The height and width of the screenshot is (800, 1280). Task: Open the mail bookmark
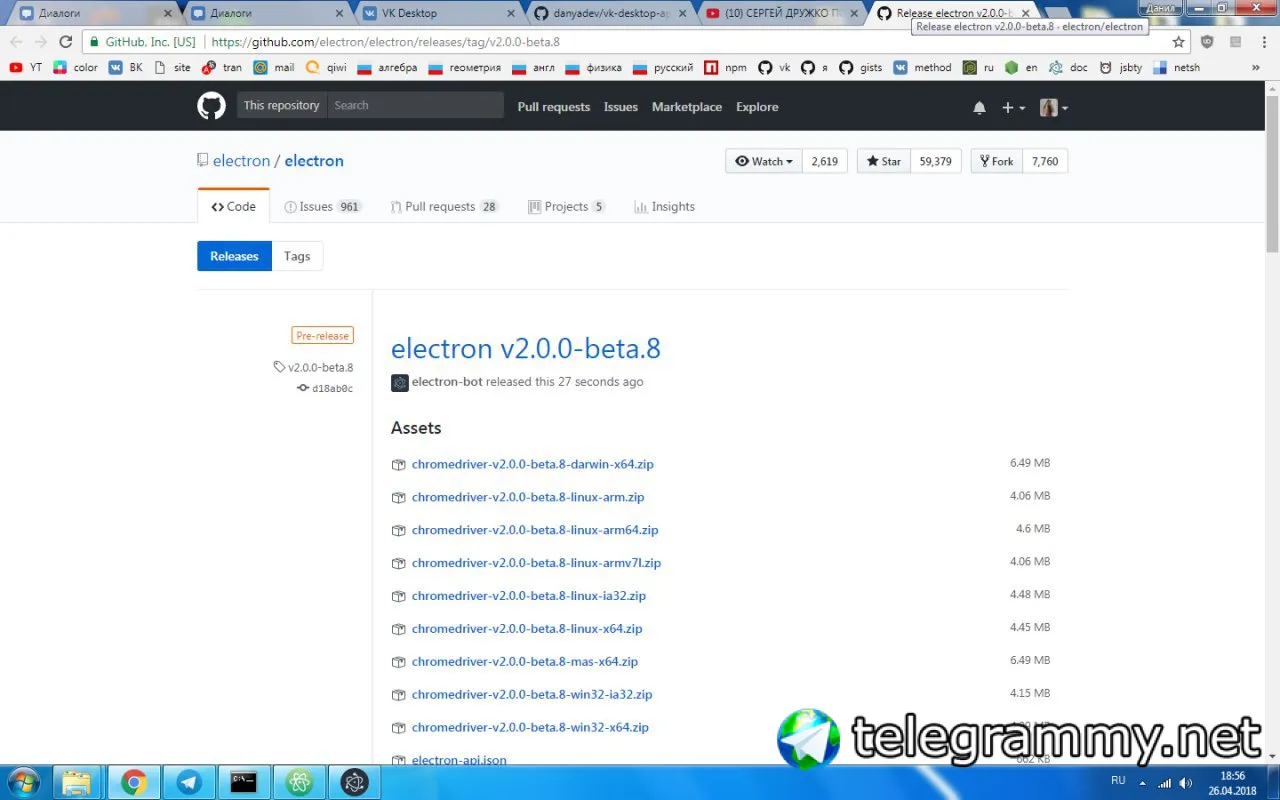tap(275, 68)
